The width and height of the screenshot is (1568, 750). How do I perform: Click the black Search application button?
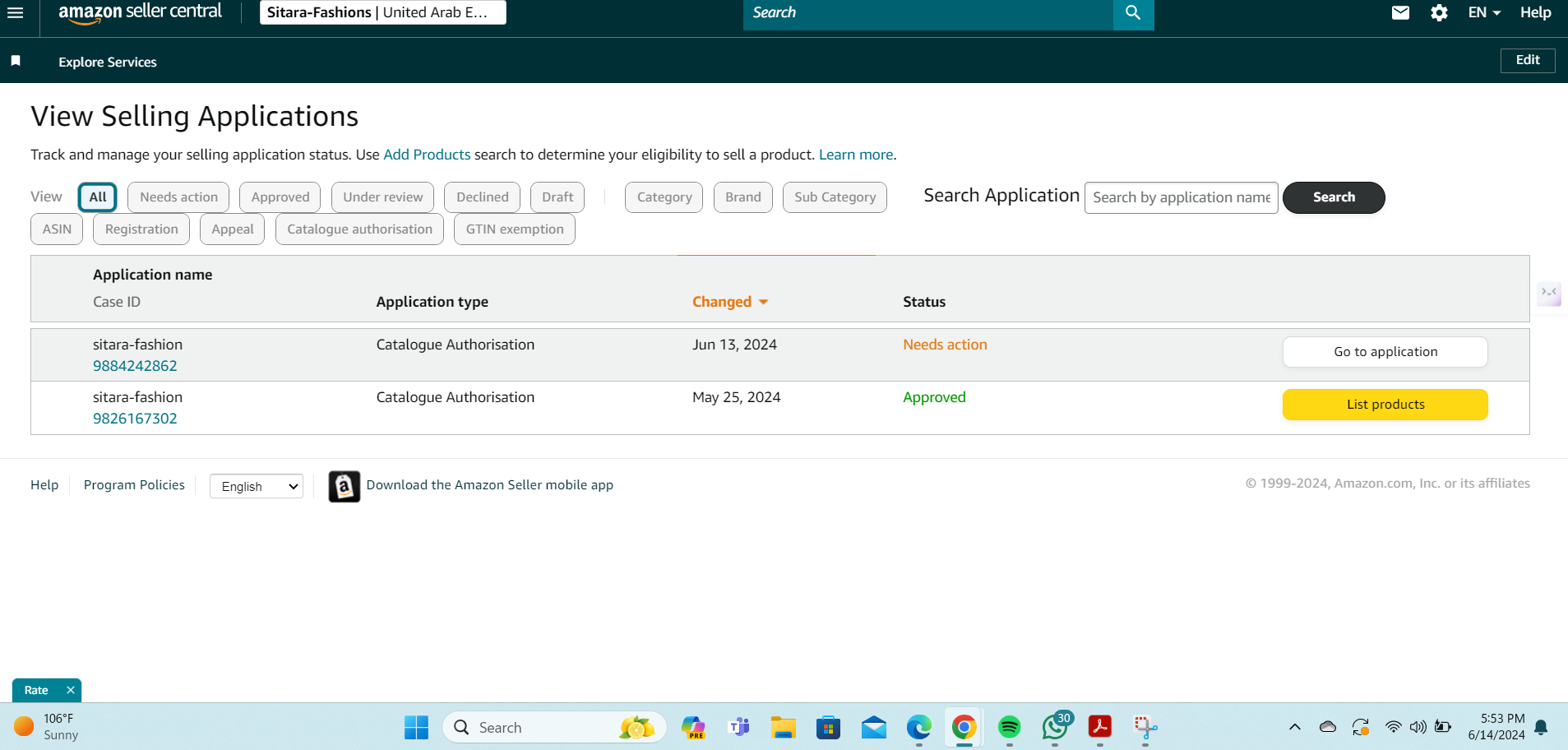[1334, 197]
